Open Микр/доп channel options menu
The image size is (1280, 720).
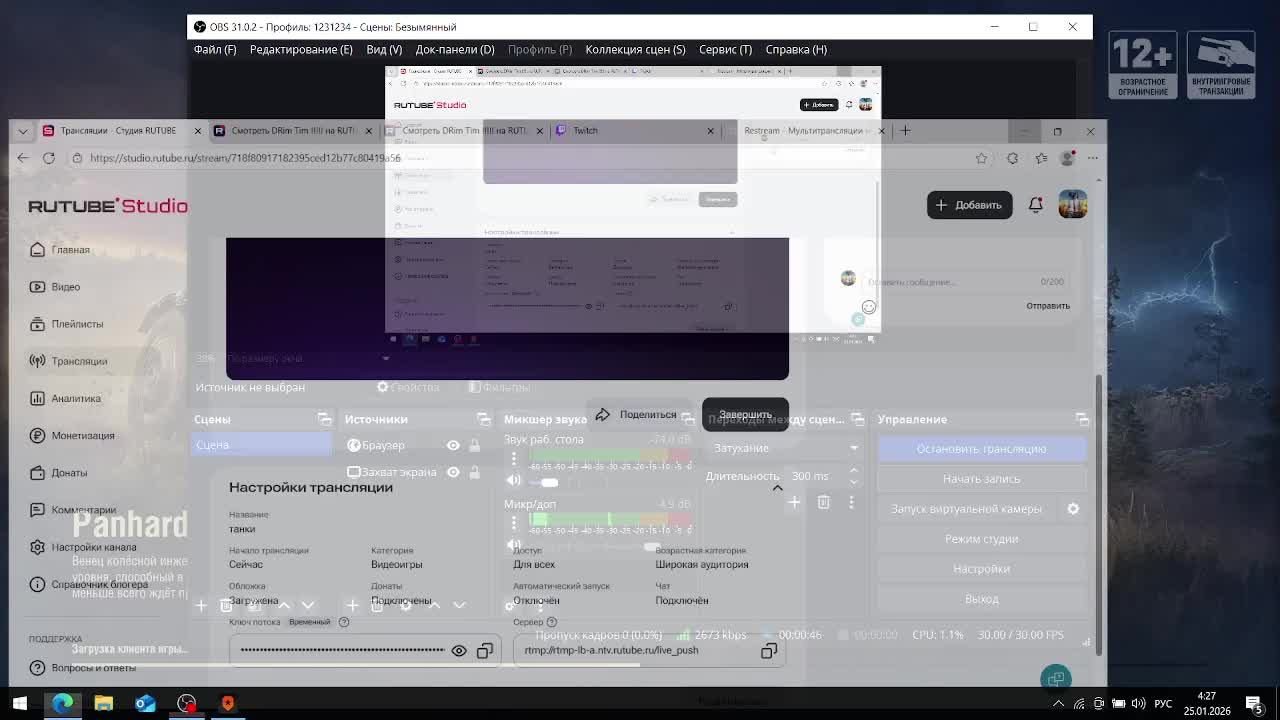[514, 523]
